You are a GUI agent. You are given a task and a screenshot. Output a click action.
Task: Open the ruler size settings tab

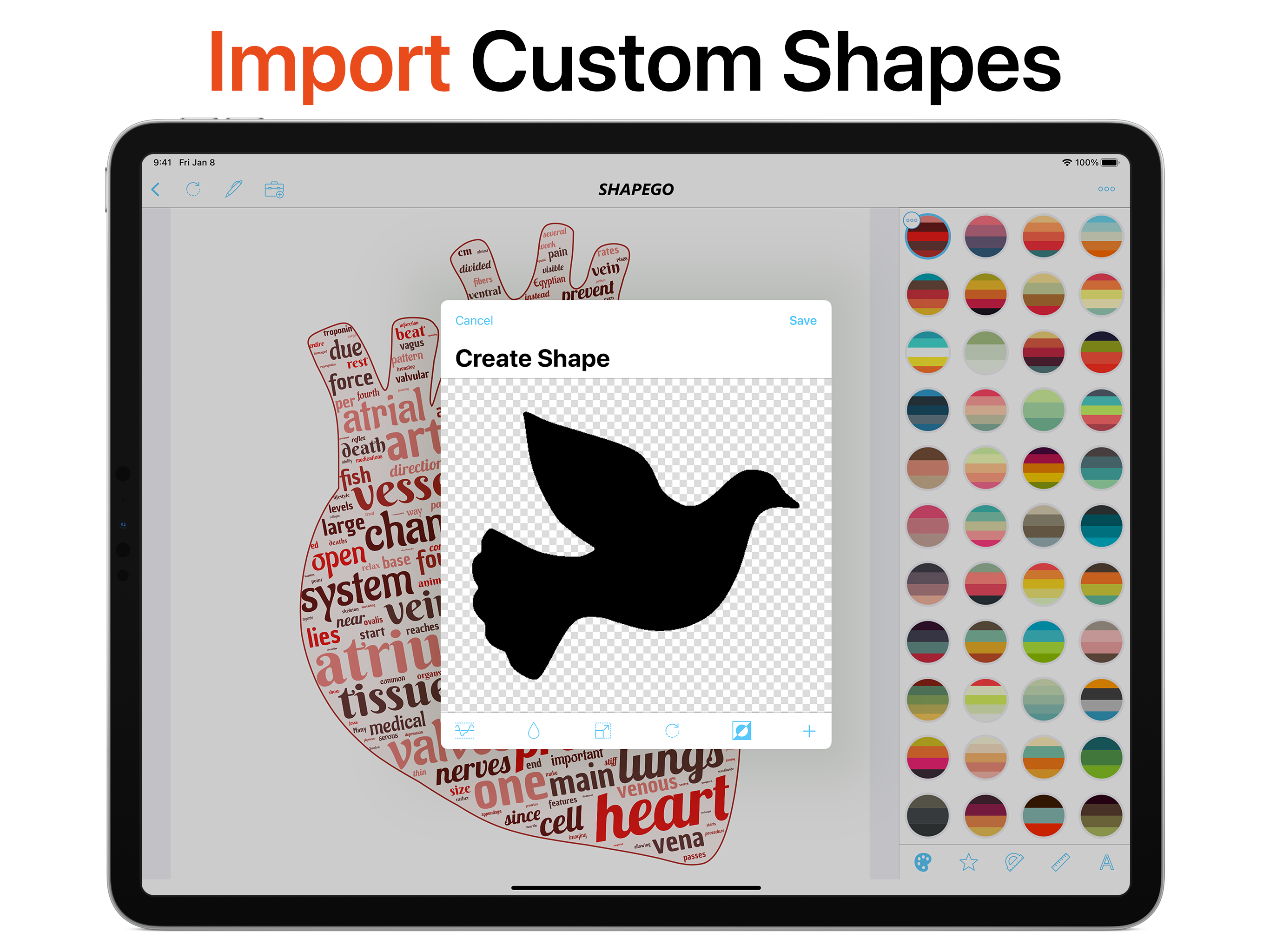pyautogui.click(x=1060, y=862)
